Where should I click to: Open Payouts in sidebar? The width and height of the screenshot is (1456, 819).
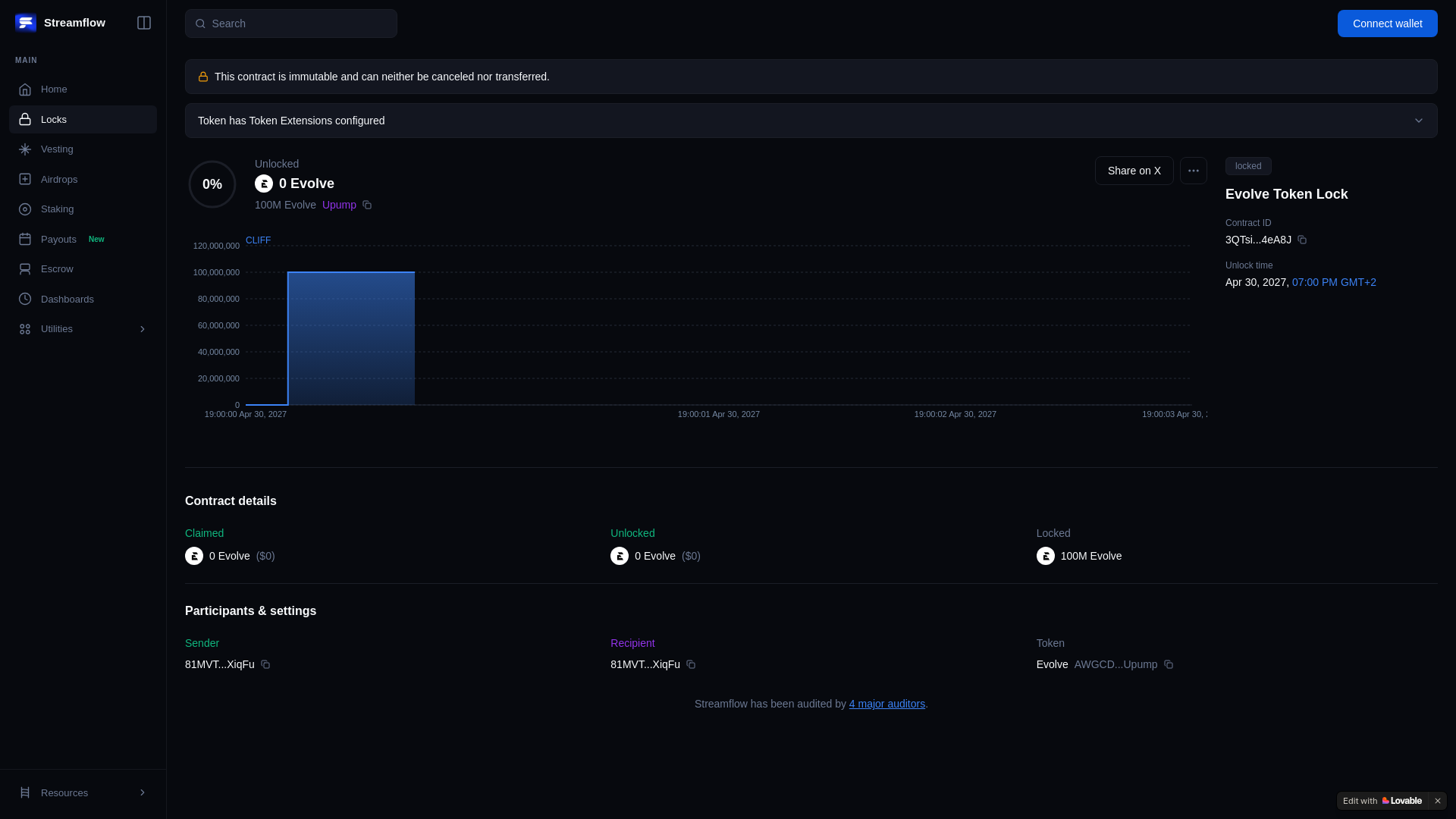[x=83, y=240]
